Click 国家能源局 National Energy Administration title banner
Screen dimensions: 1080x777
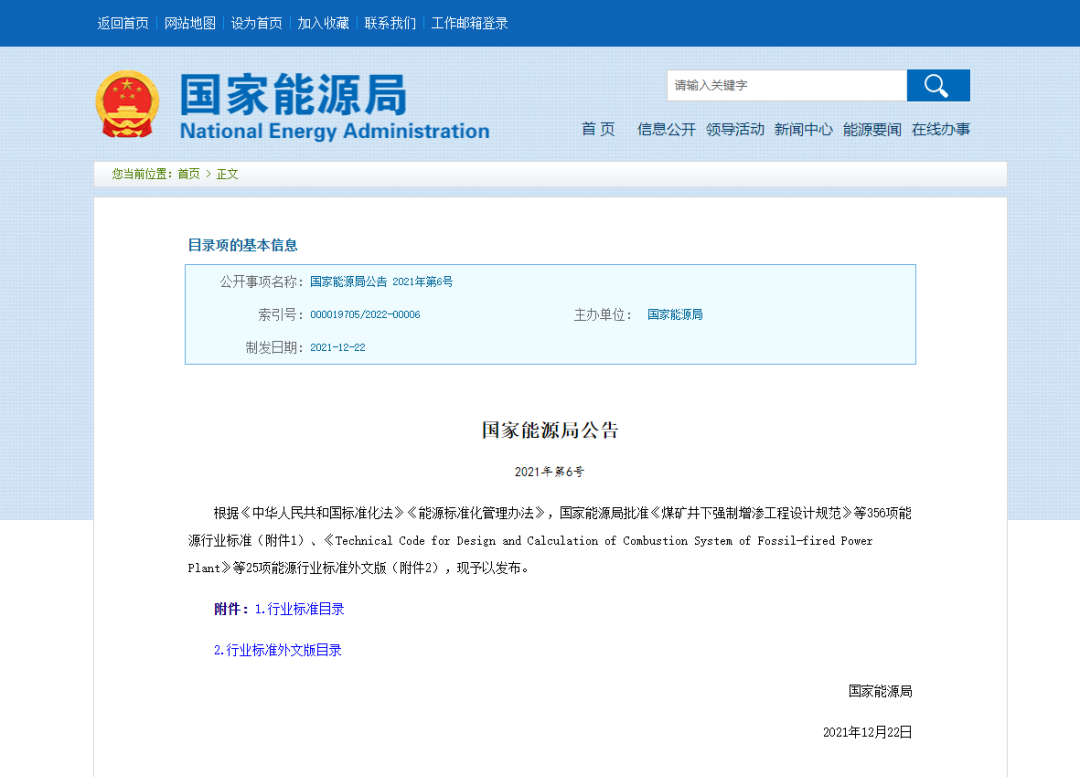[334, 106]
